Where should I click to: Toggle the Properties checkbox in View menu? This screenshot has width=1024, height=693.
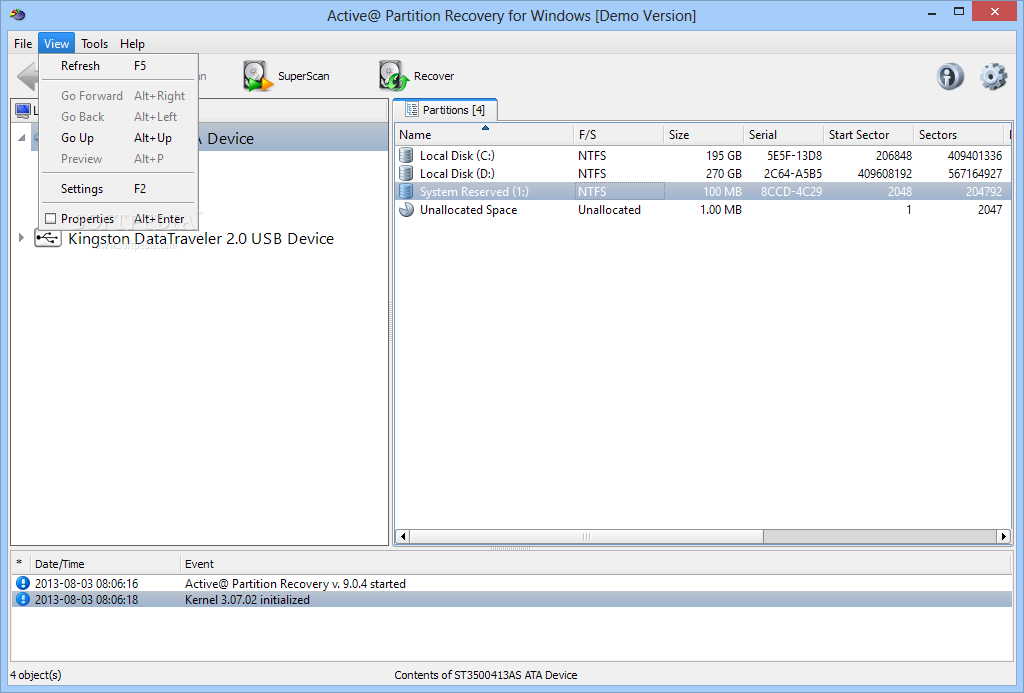point(50,219)
